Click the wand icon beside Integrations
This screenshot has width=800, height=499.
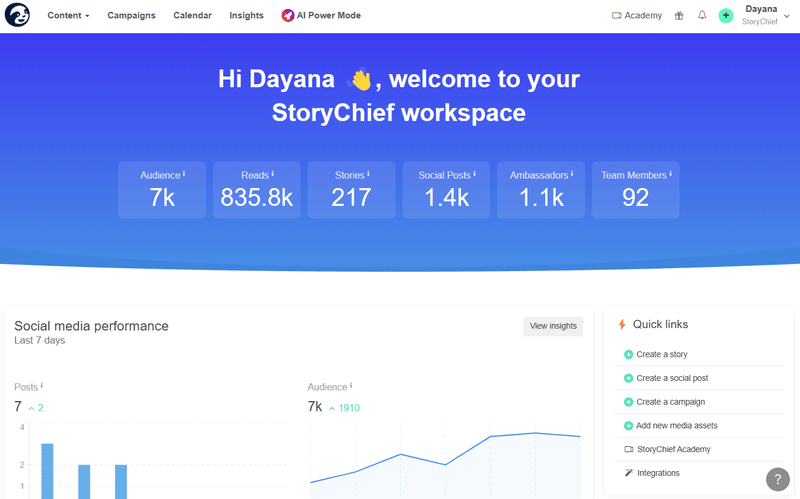click(x=629, y=472)
